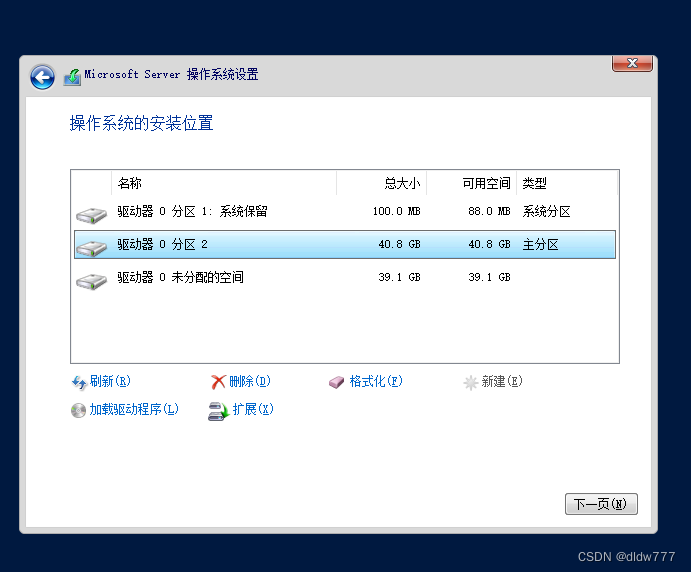Click the Microsoft Server setup icon in title
This screenshot has width=691, height=572.
(x=72, y=77)
